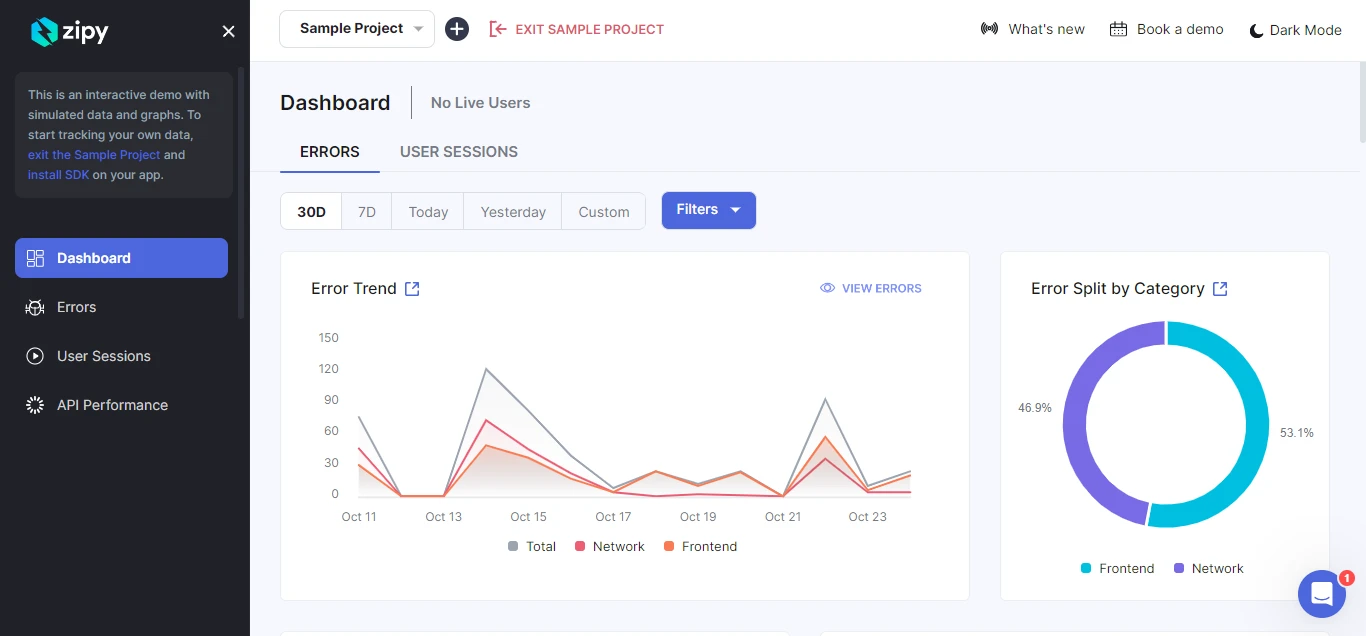The width and height of the screenshot is (1366, 636).
Task: Click the calendar icon beside Book a demo
Action: coord(1119,29)
